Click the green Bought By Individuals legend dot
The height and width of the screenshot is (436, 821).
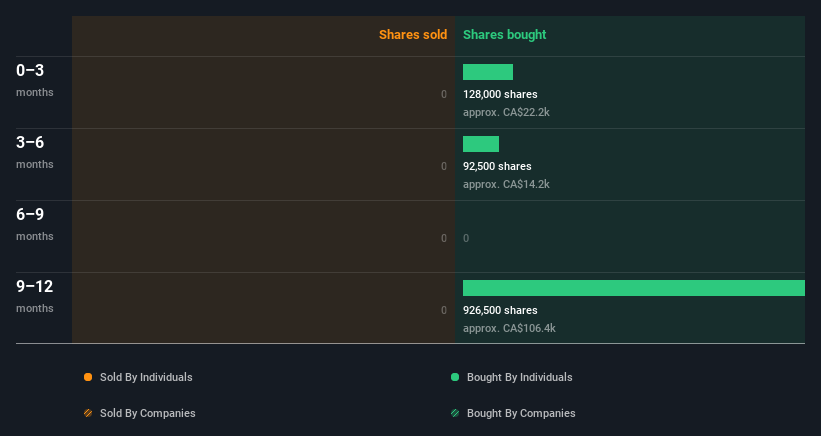point(455,377)
